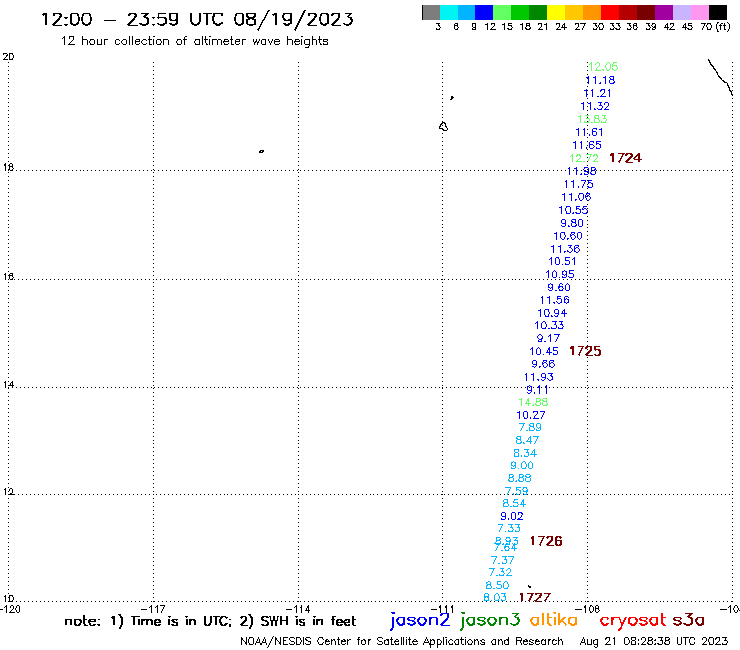The image size is (740, 650).
Task: Select the pass number 1726 label
Action: (x=546, y=541)
